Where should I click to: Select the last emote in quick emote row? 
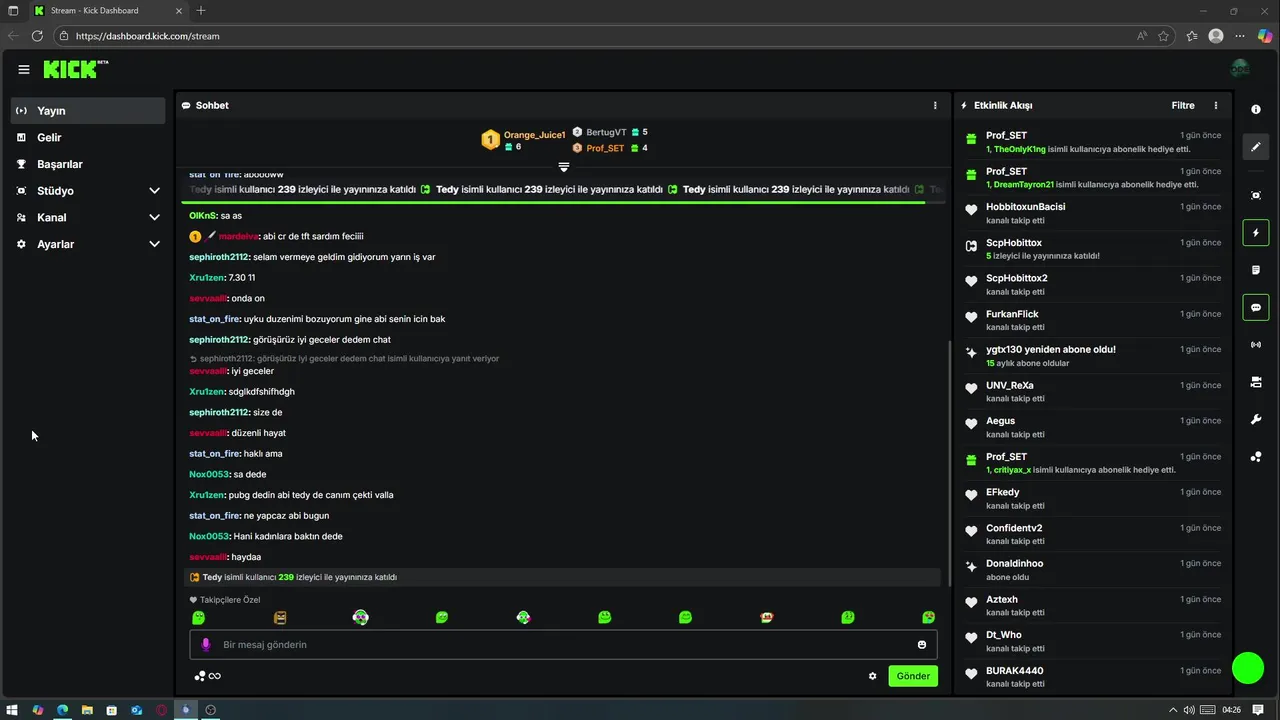click(x=929, y=618)
